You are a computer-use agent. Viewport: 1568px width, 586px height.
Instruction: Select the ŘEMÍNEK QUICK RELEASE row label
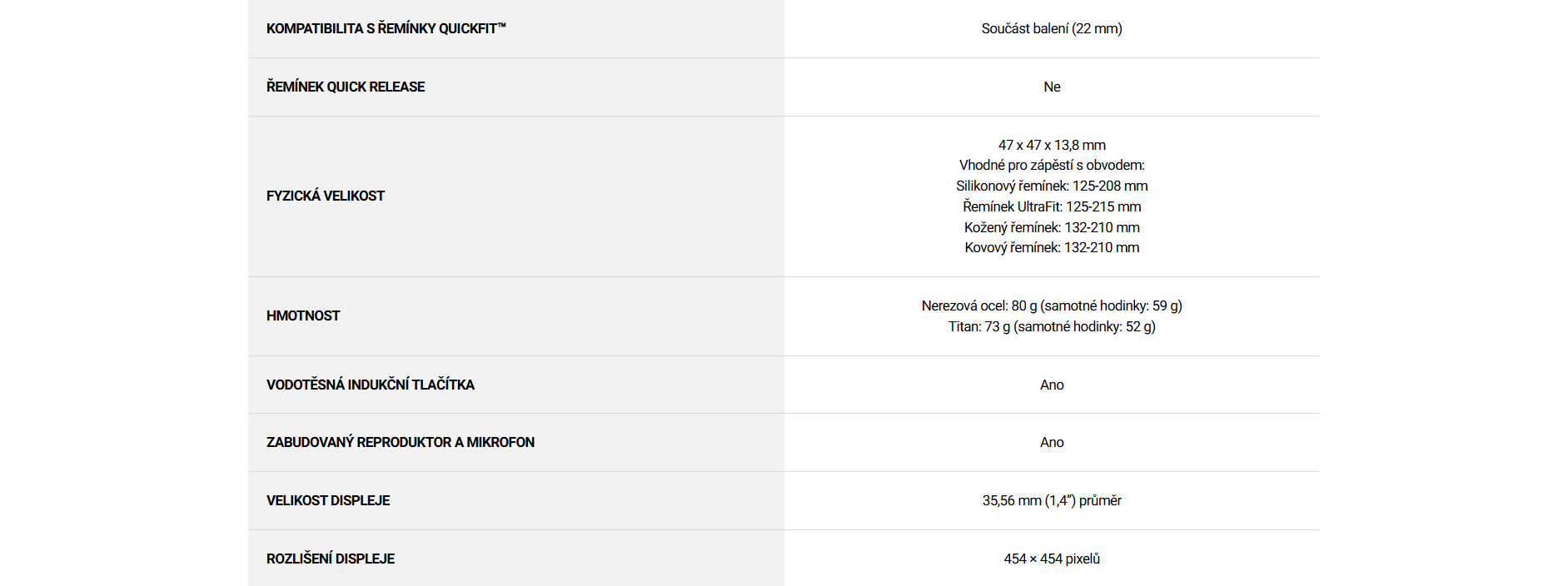[346, 87]
